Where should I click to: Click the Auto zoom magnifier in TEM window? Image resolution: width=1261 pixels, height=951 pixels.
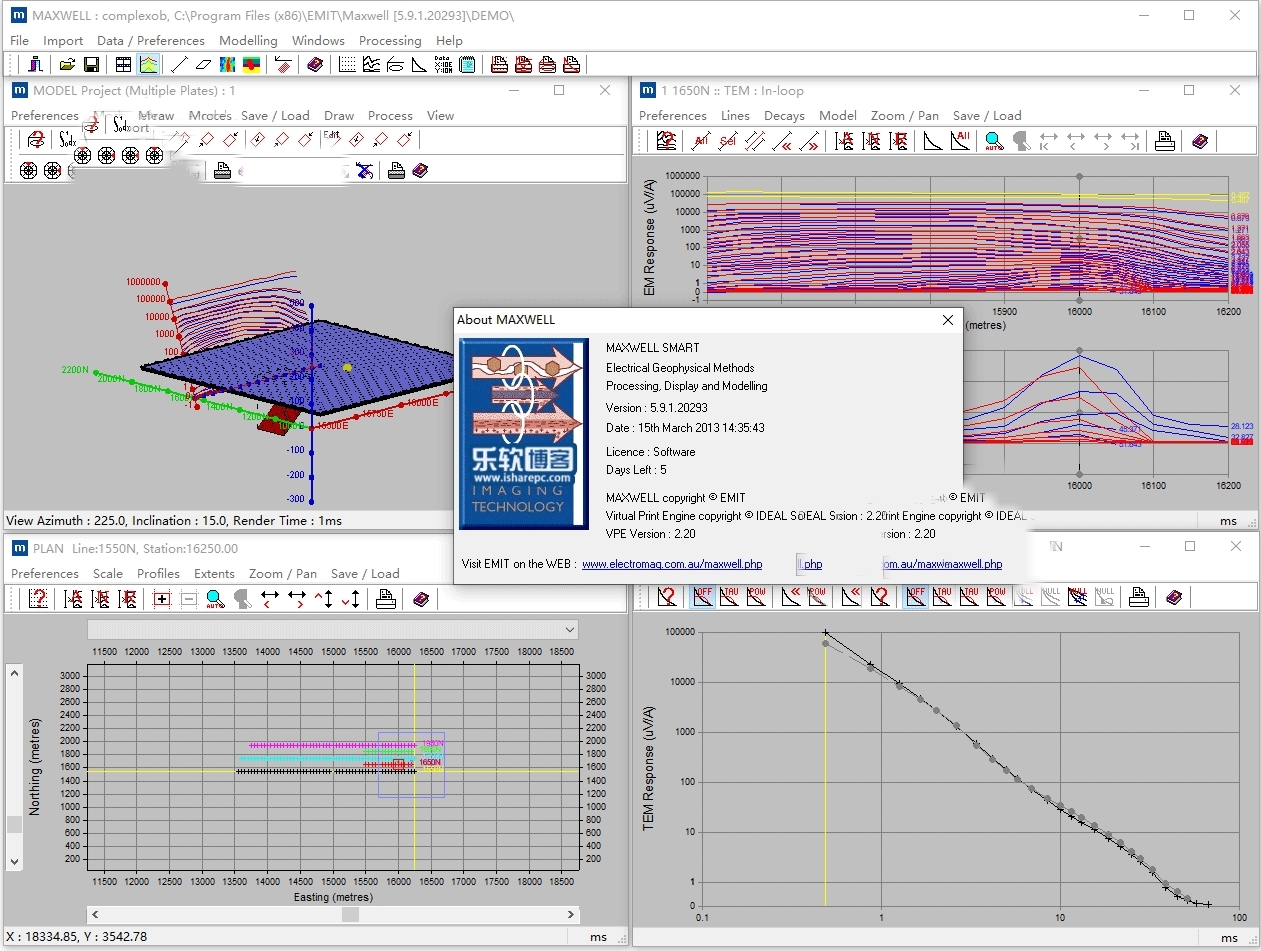(993, 141)
